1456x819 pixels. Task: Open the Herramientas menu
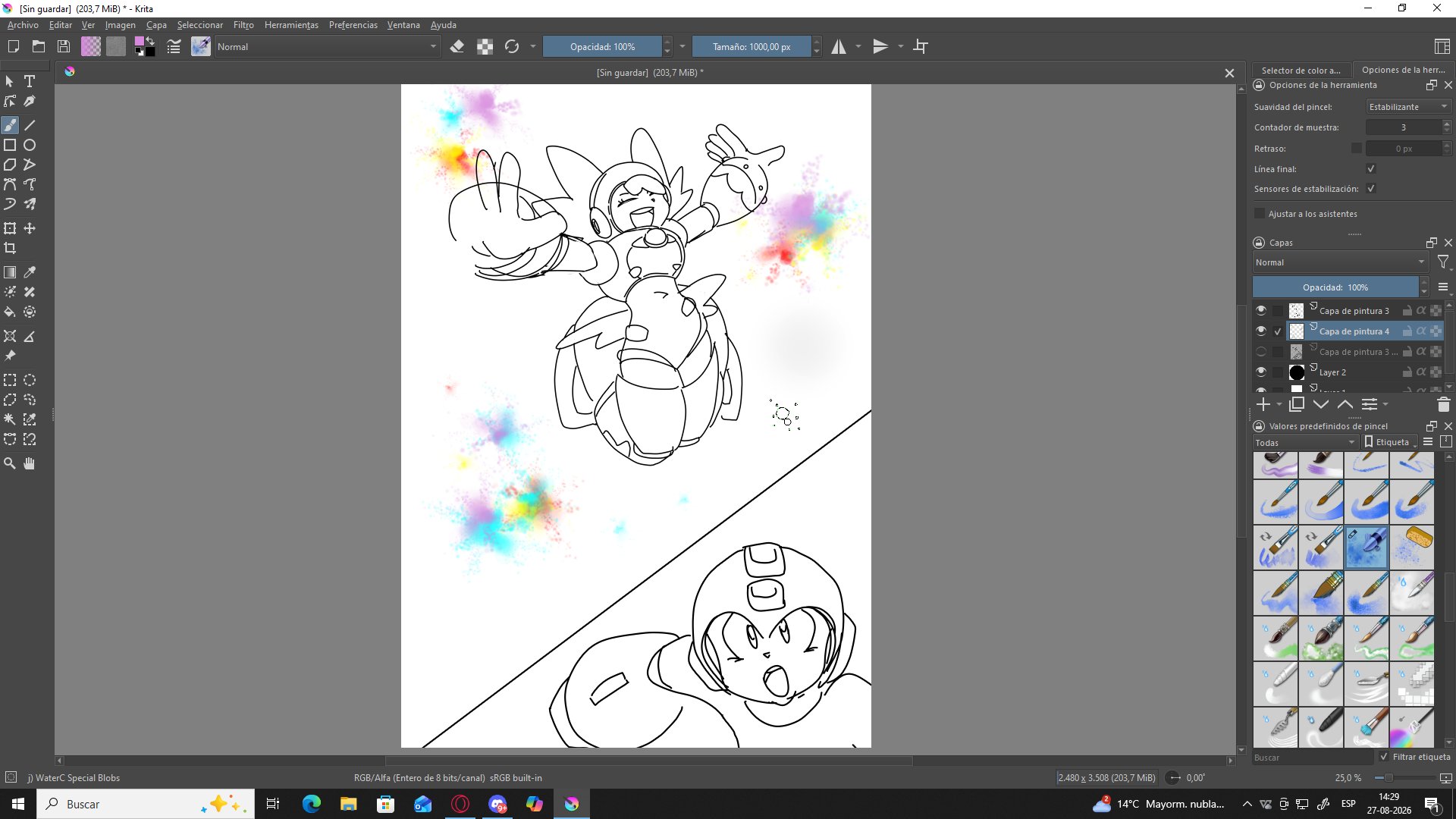pos(291,25)
